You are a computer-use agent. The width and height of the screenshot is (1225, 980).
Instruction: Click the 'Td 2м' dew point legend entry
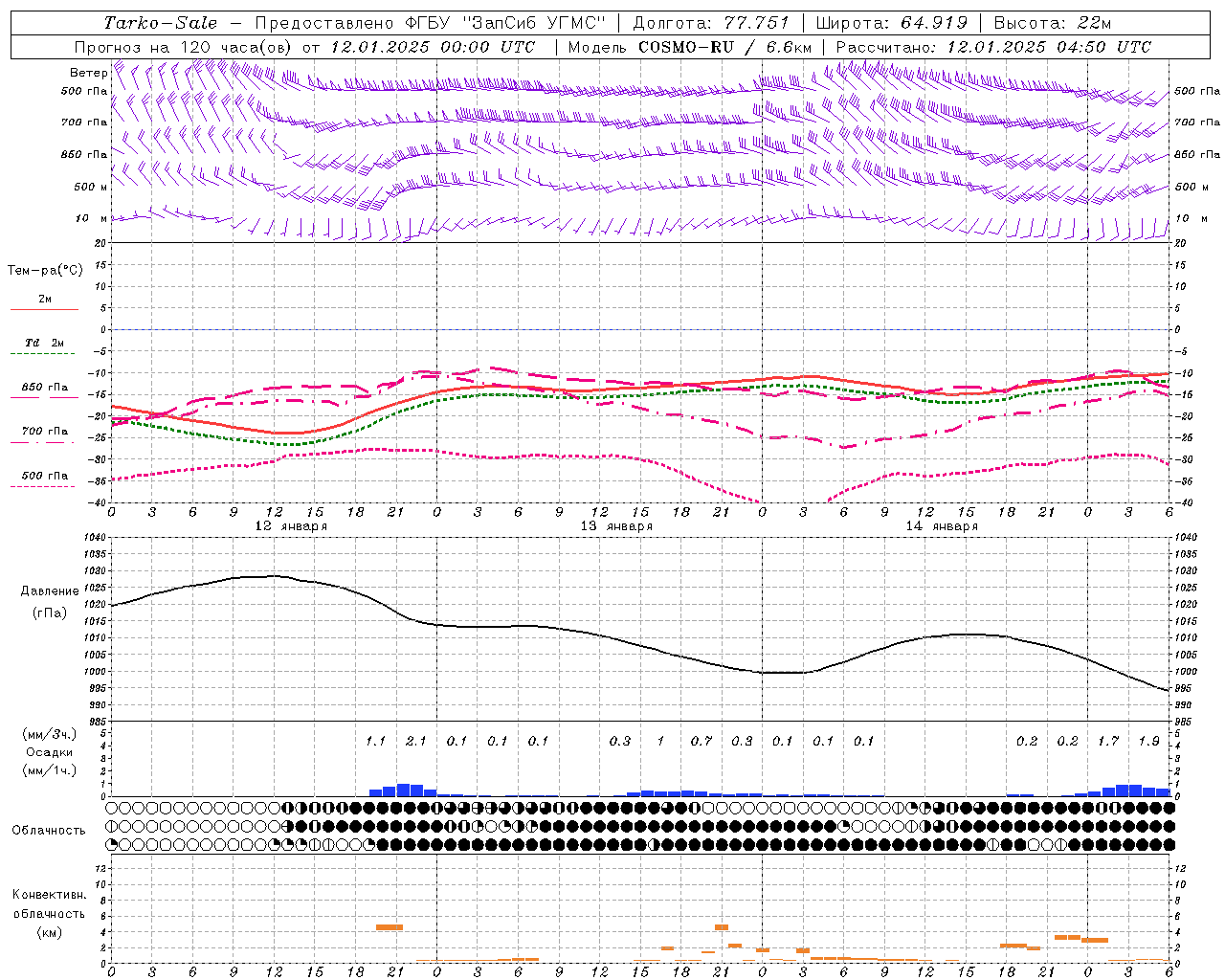pos(44,343)
